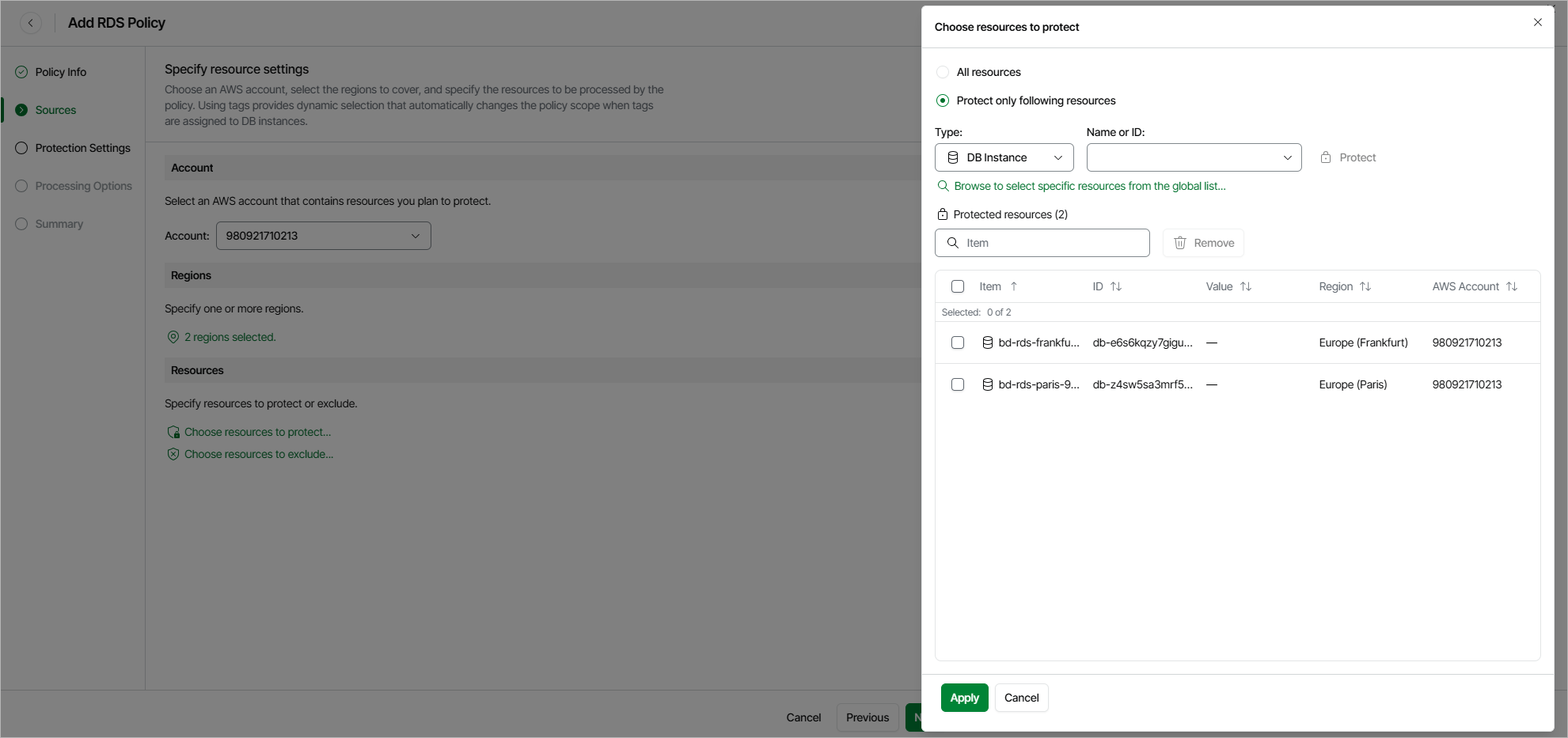
Task: Check the bd-rds-paris row checkbox
Action: point(958,384)
